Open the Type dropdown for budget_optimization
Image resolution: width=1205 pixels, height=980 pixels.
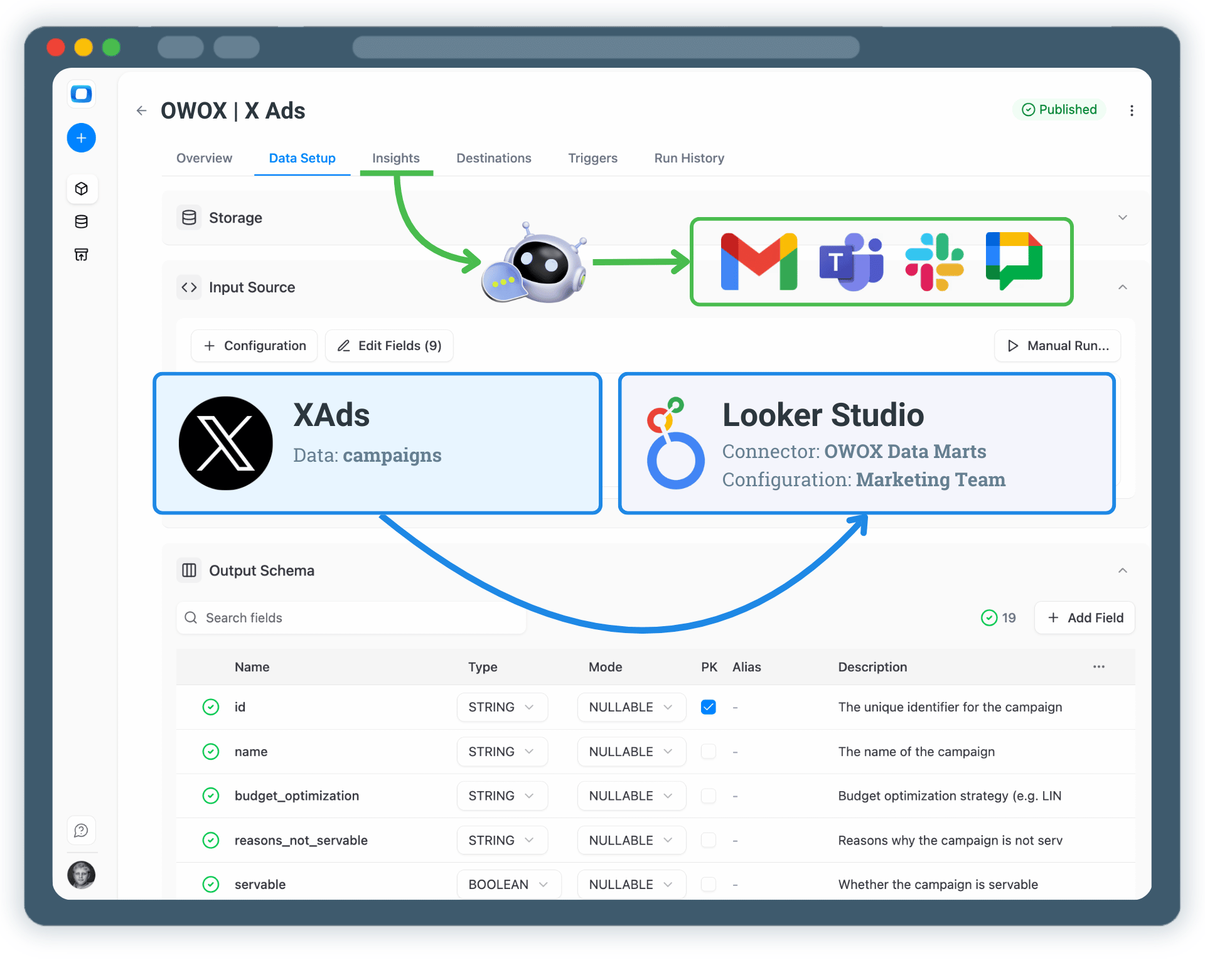502,796
